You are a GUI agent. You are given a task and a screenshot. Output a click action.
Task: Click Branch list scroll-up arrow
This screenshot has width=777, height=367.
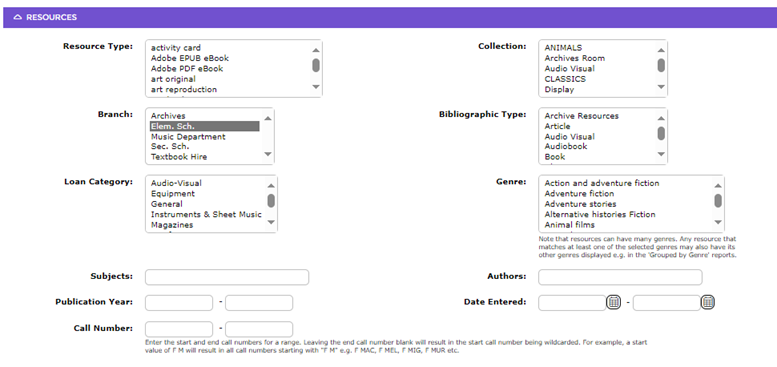coord(268,117)
